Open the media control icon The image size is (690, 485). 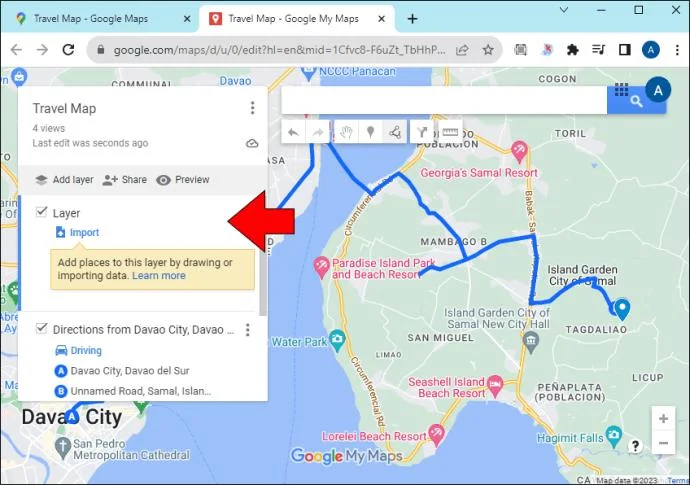(598, 50)
